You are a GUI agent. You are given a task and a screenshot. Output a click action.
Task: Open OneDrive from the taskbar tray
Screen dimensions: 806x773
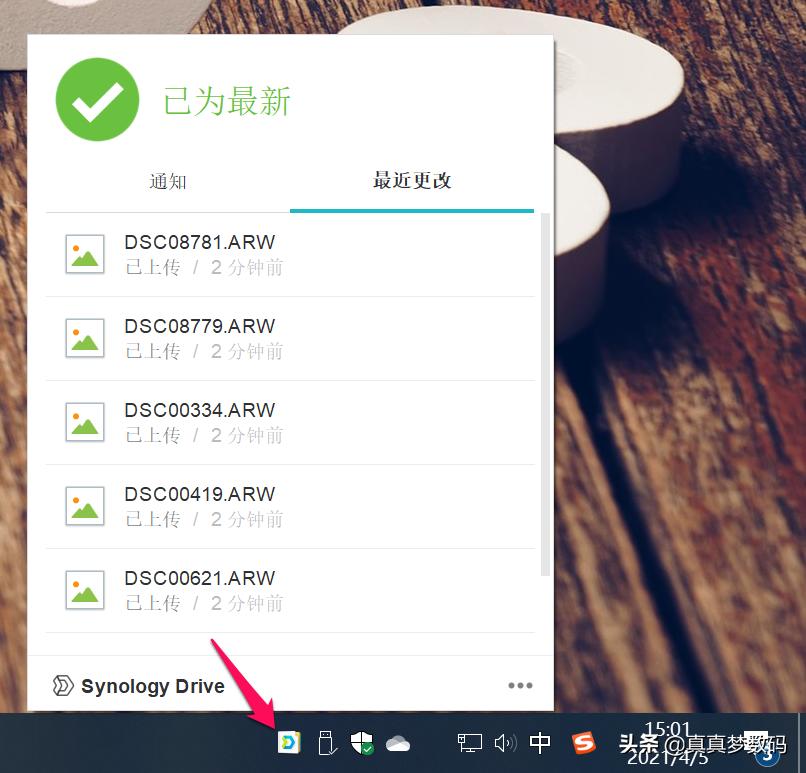click(x=397, y=743)
